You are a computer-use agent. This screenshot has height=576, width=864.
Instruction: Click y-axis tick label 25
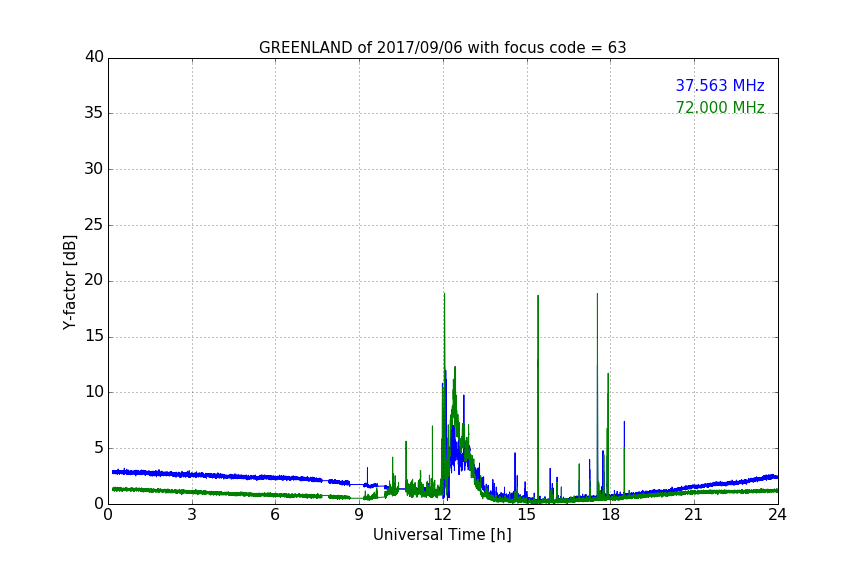pyautogui.click(x=94, y=225)
